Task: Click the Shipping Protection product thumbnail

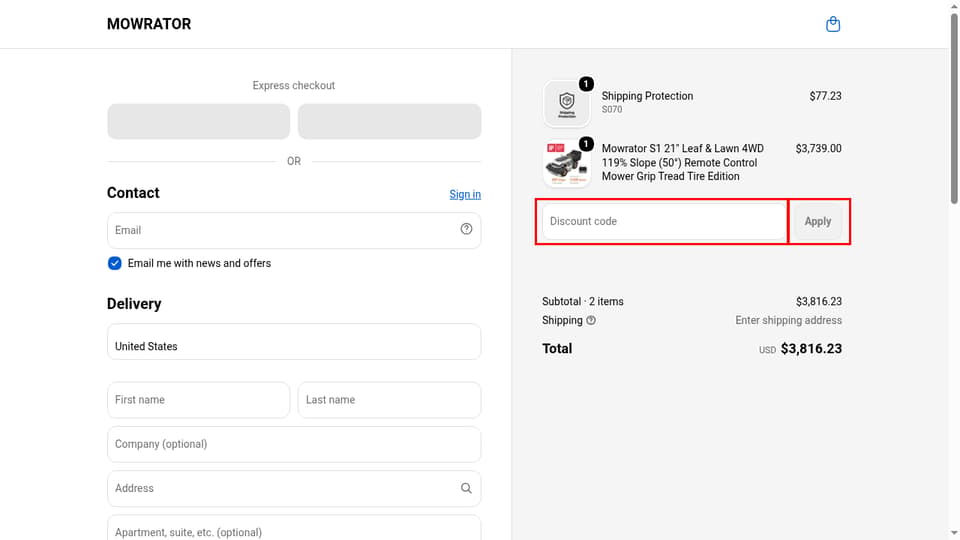Action: [x=567, y=103]
